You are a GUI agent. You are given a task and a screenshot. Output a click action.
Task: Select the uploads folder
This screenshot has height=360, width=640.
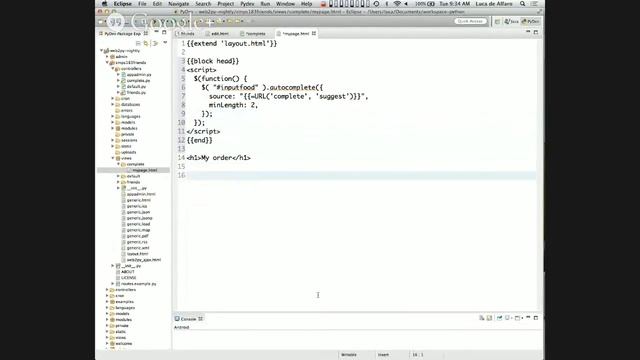[x=128, y=152]
